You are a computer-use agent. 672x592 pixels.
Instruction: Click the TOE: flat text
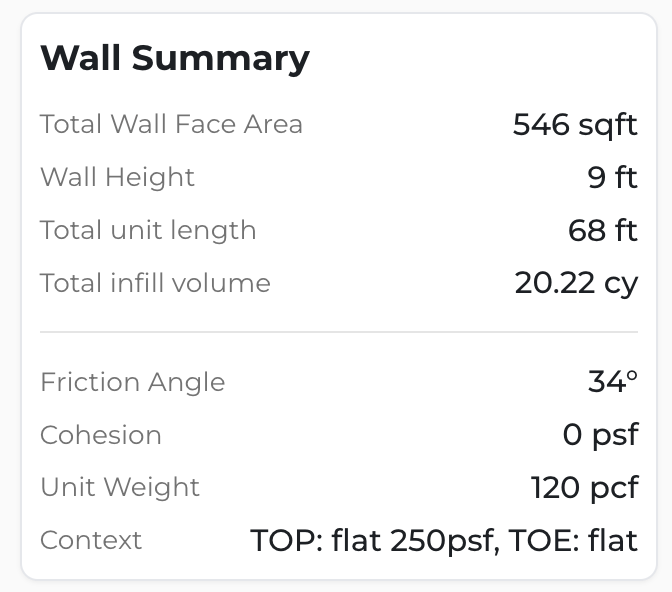point(573,540)
